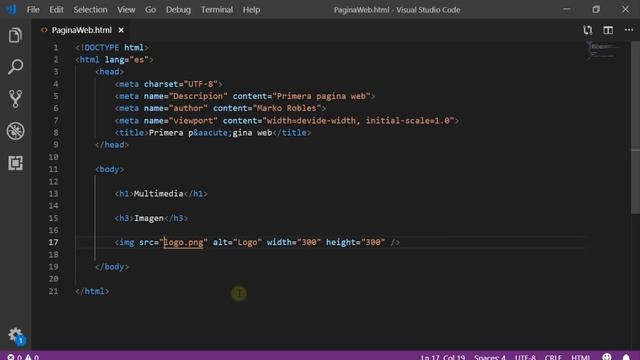Click line number 3 in the gutter

point(56,71)
